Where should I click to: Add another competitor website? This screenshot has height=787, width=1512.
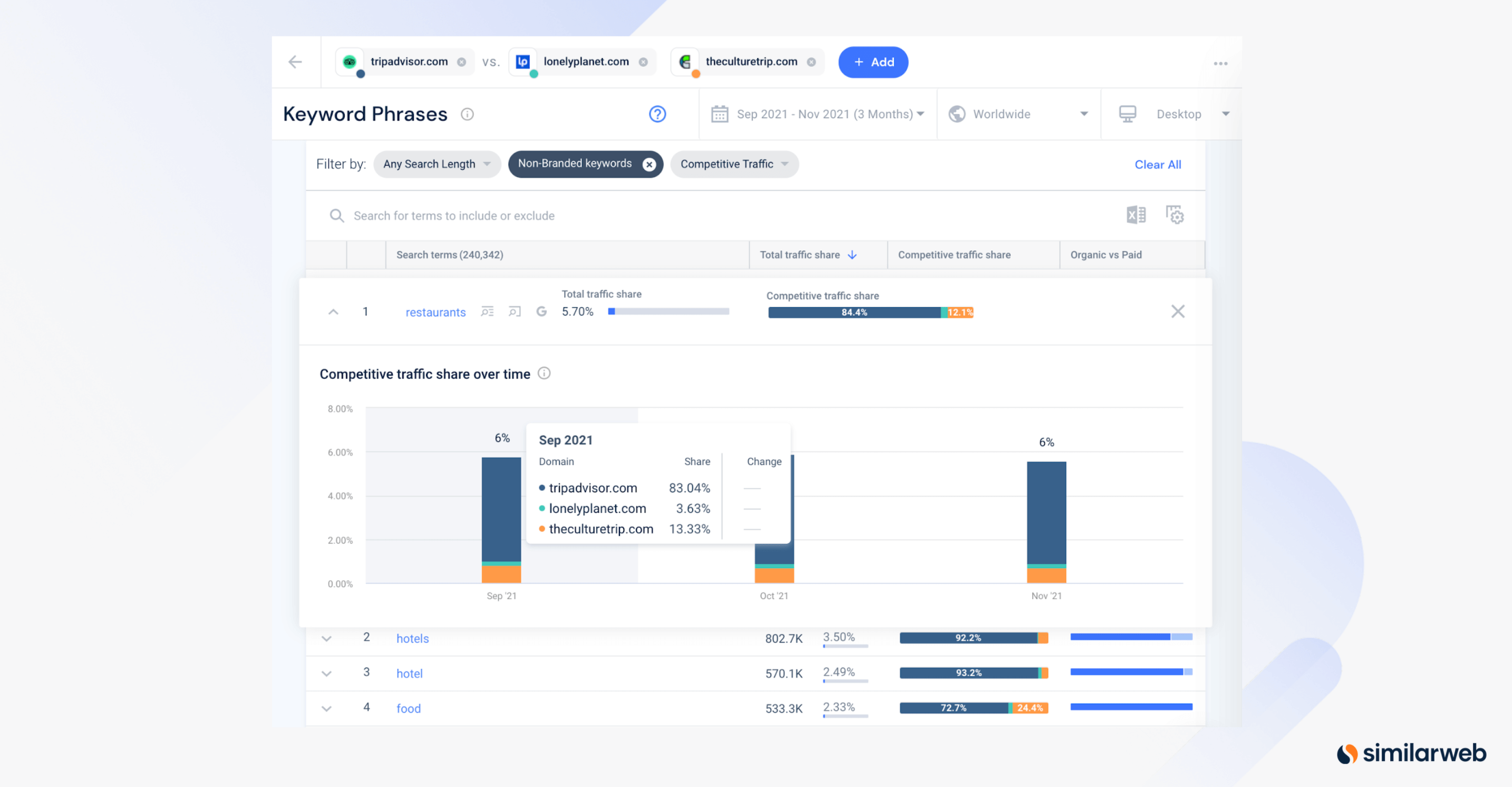[873, 62]
